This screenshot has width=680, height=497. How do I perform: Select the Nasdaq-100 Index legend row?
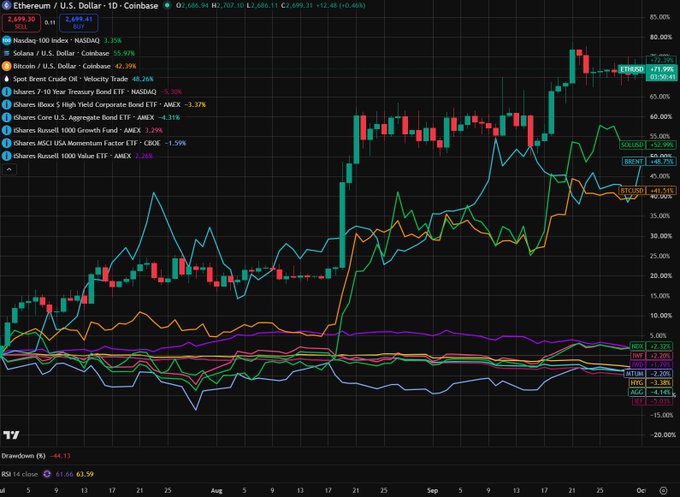(62, 40)
